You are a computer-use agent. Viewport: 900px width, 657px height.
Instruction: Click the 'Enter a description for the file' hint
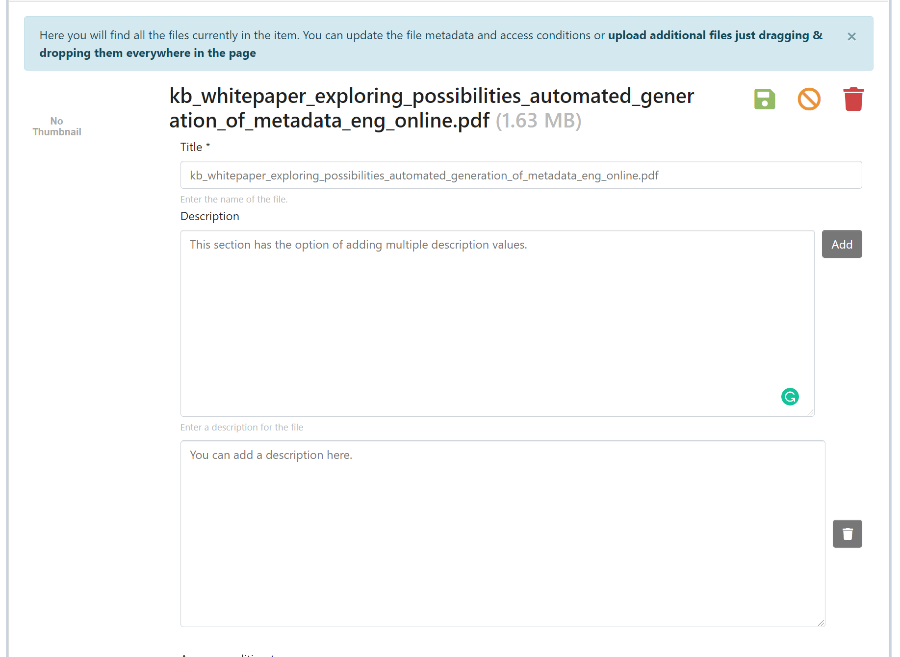pos(242,427)
